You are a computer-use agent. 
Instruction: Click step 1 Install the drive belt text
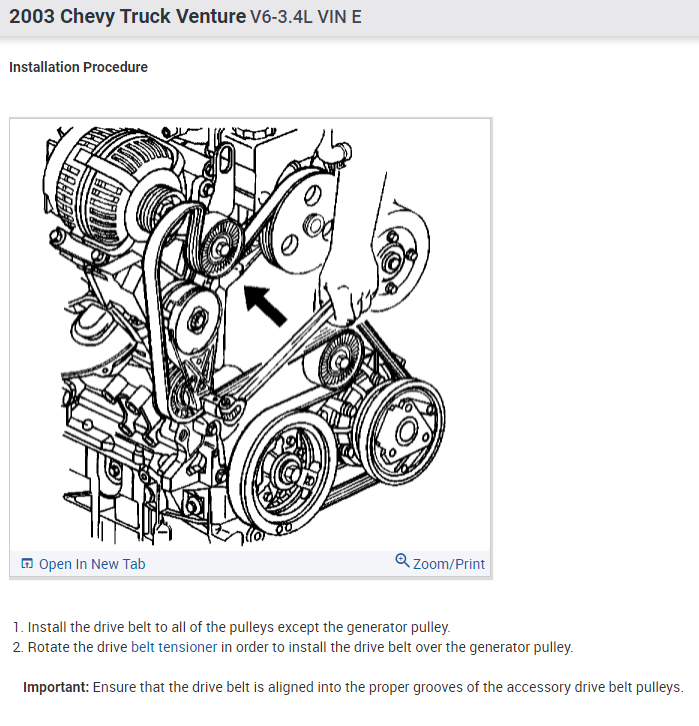pos(239,627)
